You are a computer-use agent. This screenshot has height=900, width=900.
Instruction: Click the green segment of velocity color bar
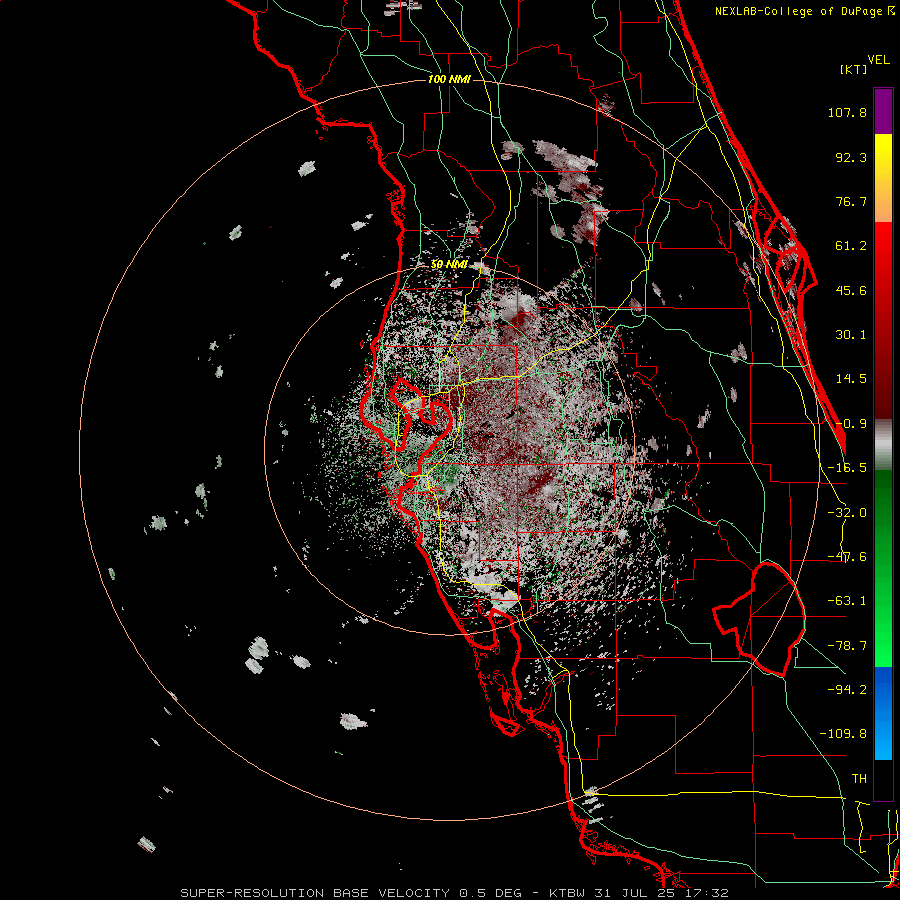(883, 568)
